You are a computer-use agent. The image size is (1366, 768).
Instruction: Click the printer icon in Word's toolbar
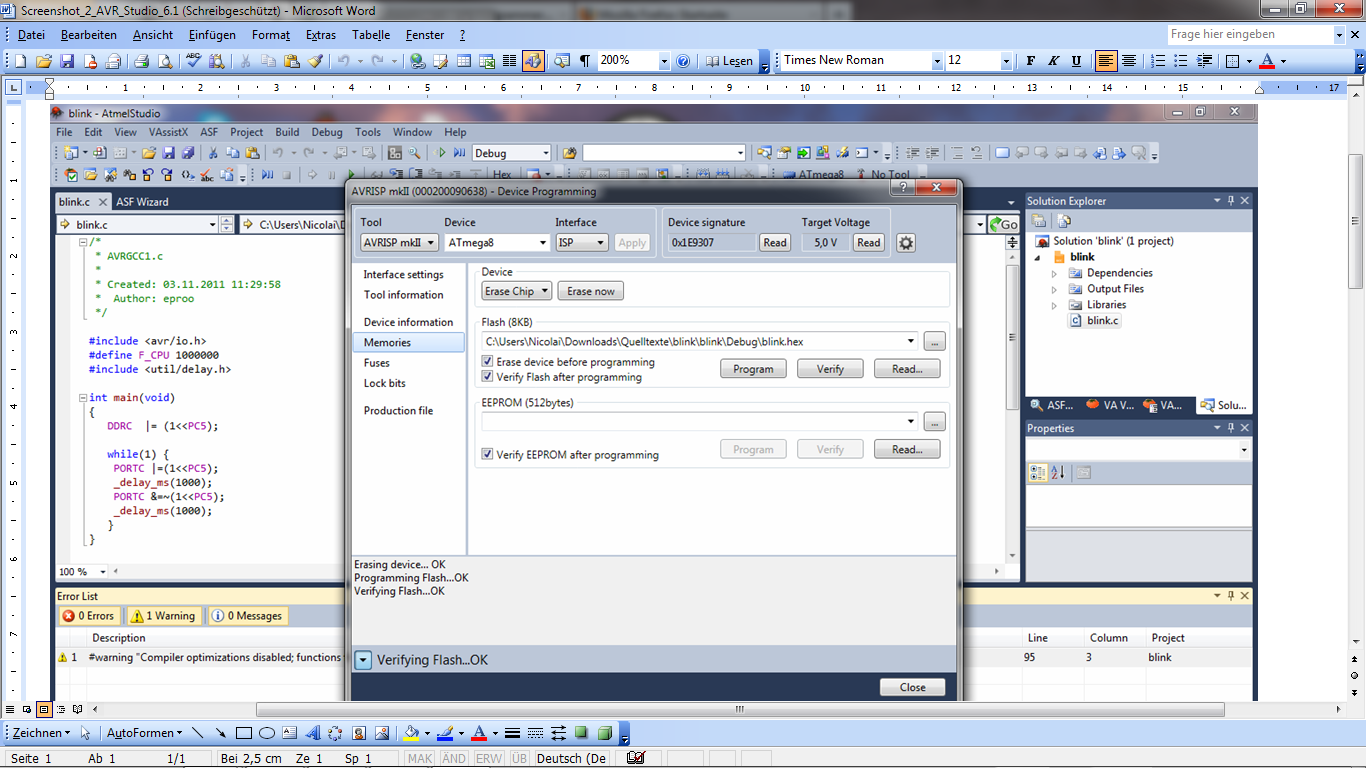(x=141, y=61)
